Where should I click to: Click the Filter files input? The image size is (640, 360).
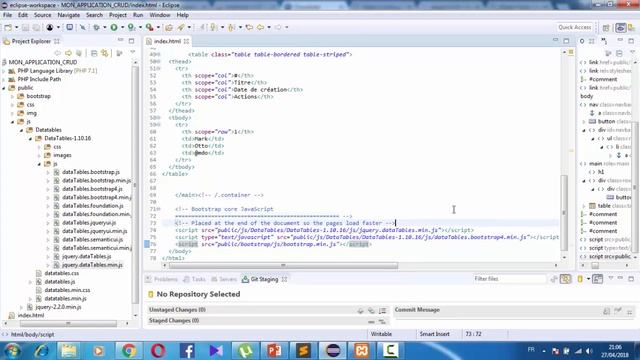tap(509, 279)
